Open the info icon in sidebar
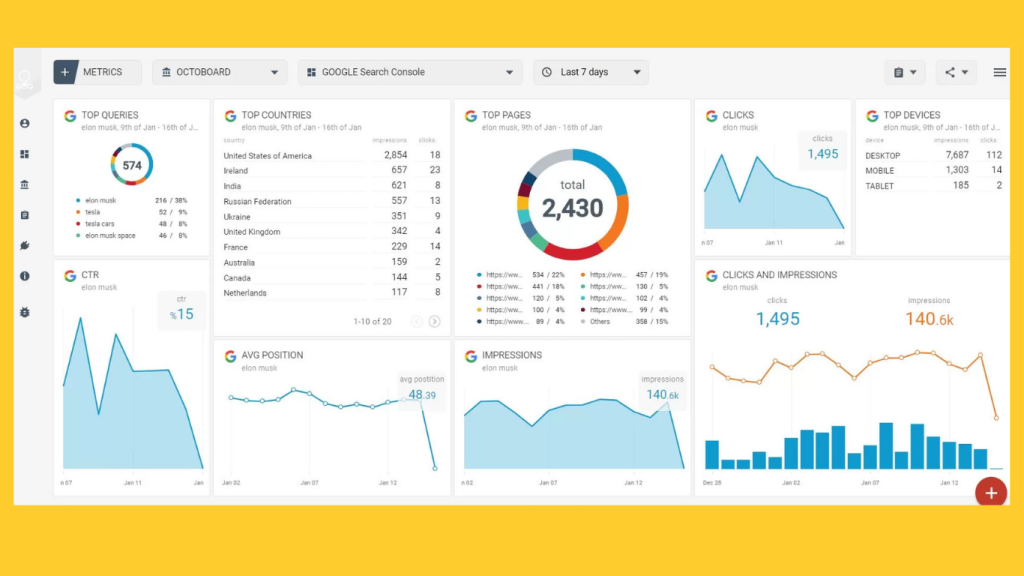 tap(25, 276)
